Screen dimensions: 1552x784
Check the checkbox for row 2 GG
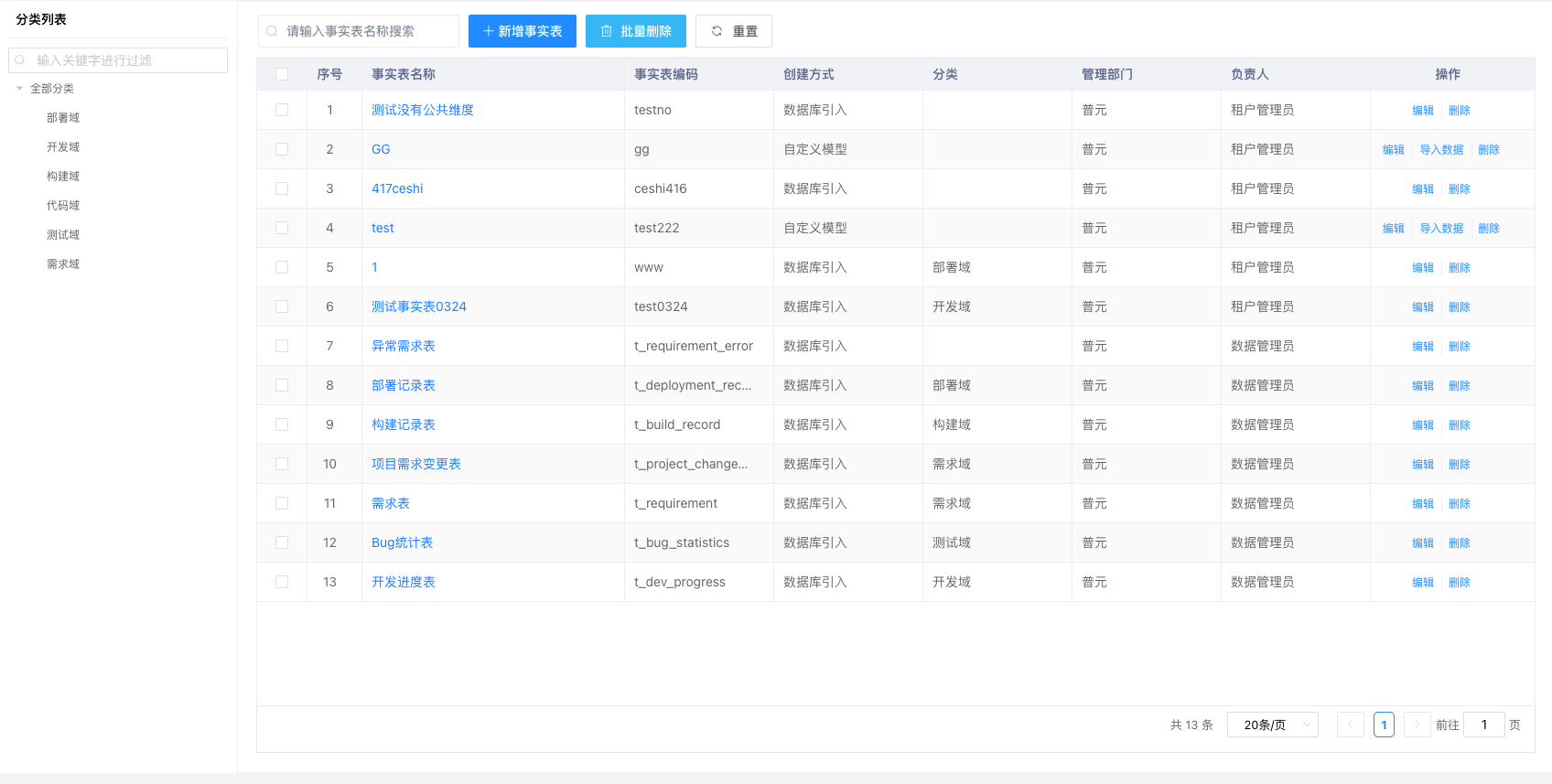[282, 149]
